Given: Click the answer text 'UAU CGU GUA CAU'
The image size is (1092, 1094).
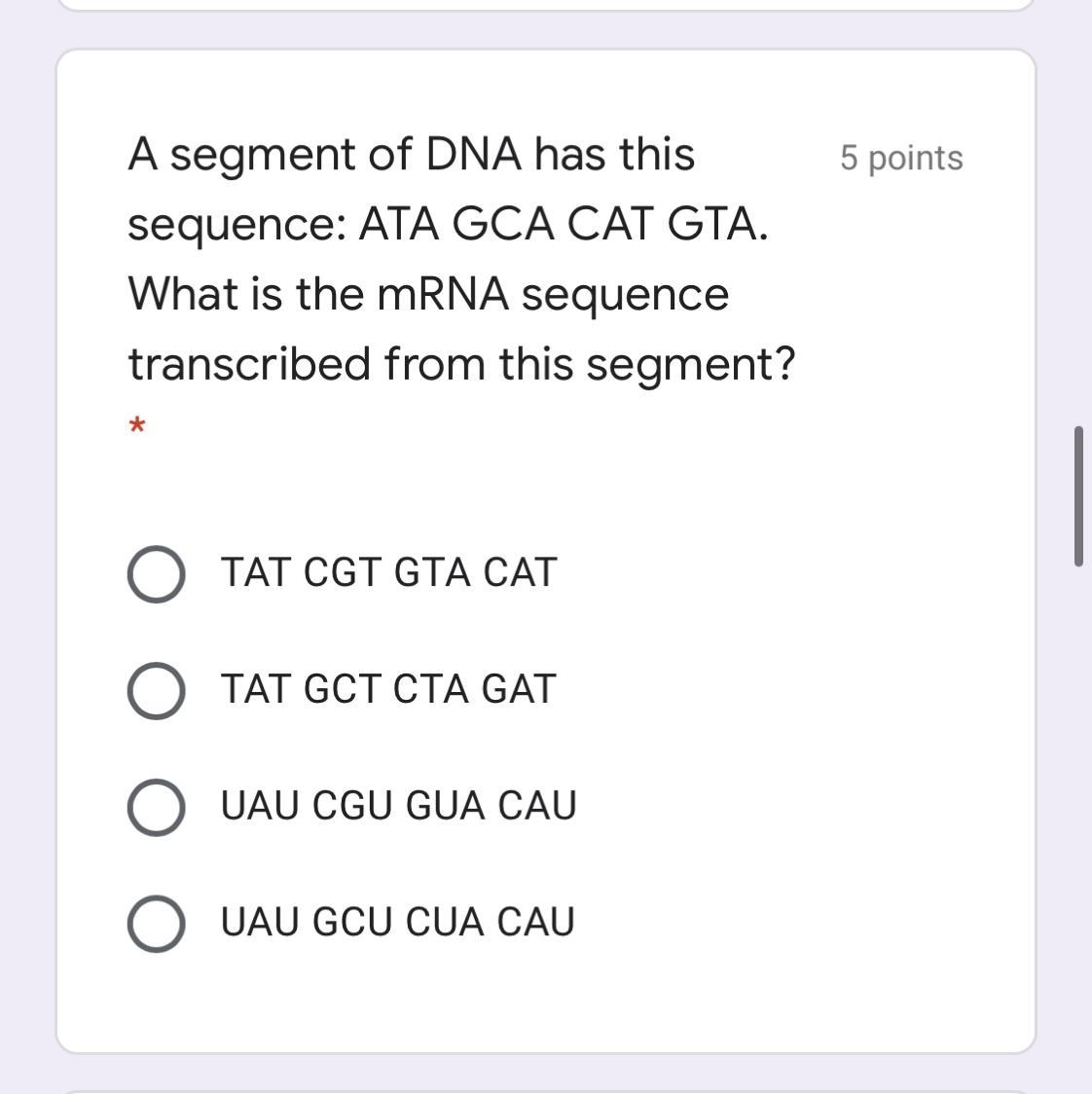Looking at the screenshot, I should tap(398, 806).
